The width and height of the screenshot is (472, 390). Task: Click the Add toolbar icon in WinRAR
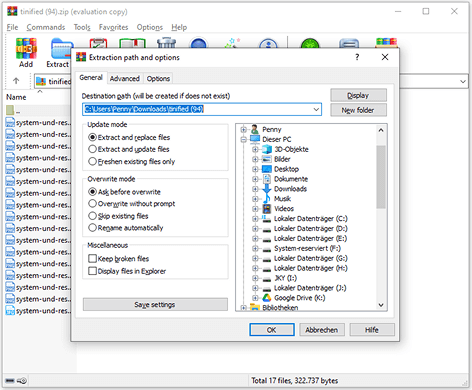tap(26, 48)
